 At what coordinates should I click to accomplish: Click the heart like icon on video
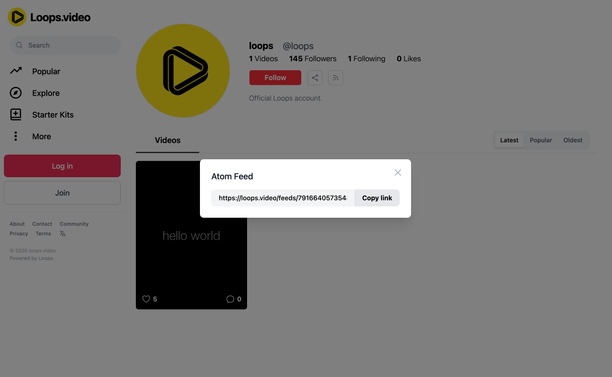[x=146, y=299]
